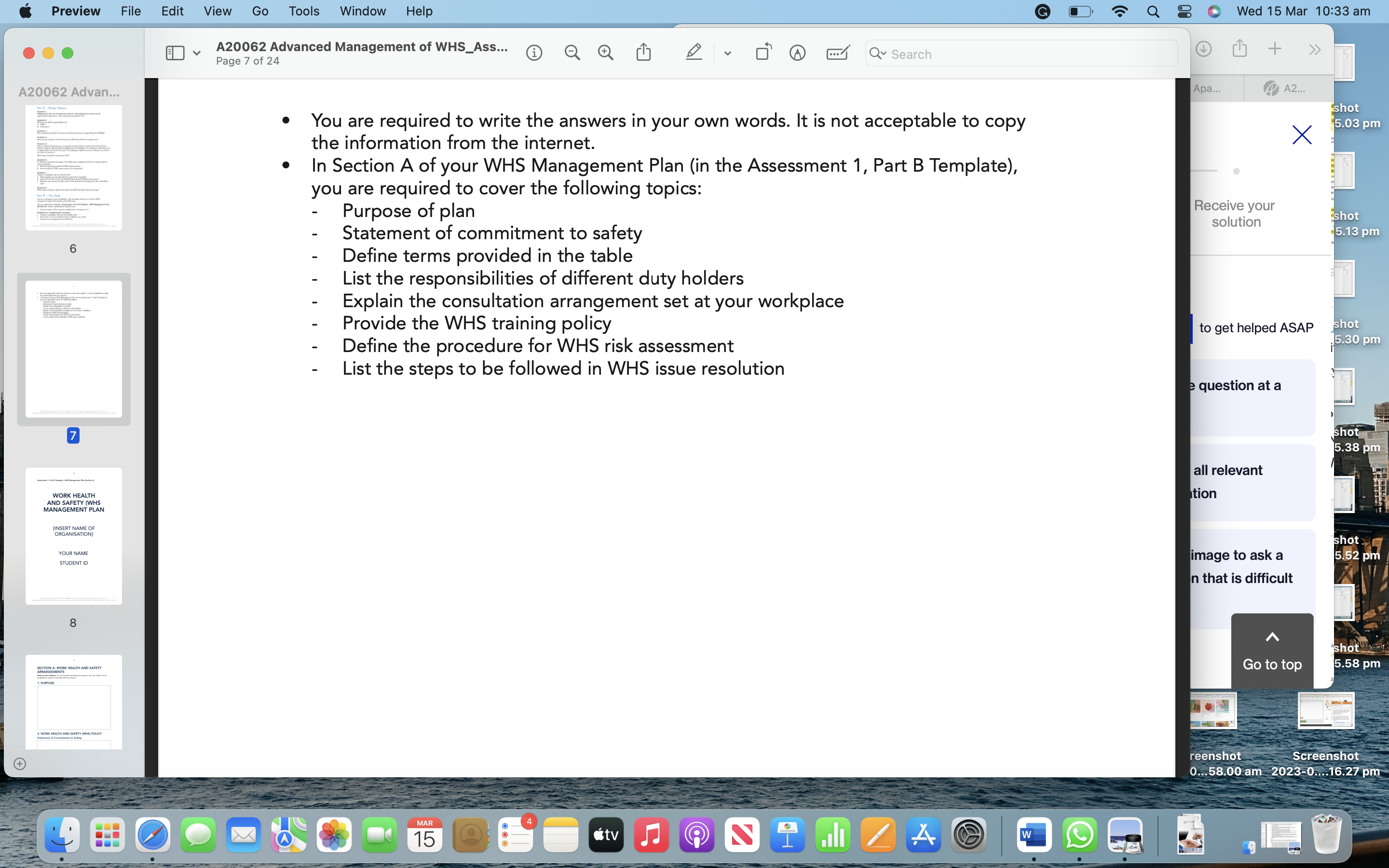Select page 8 thumbnail in sidebar
This screenshot has width=1389, height=868.
click(73, 536)
